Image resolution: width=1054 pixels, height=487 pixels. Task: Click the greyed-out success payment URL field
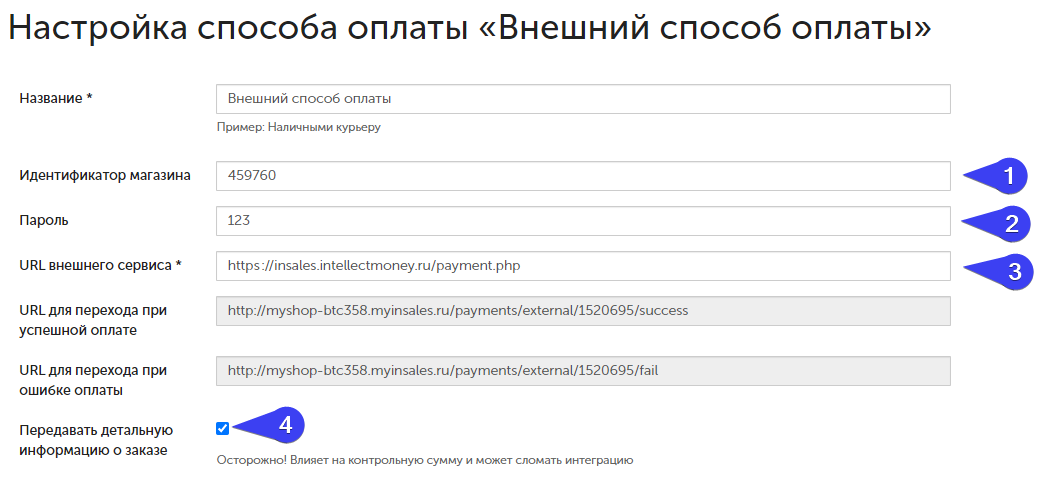(x=582, y=311)
